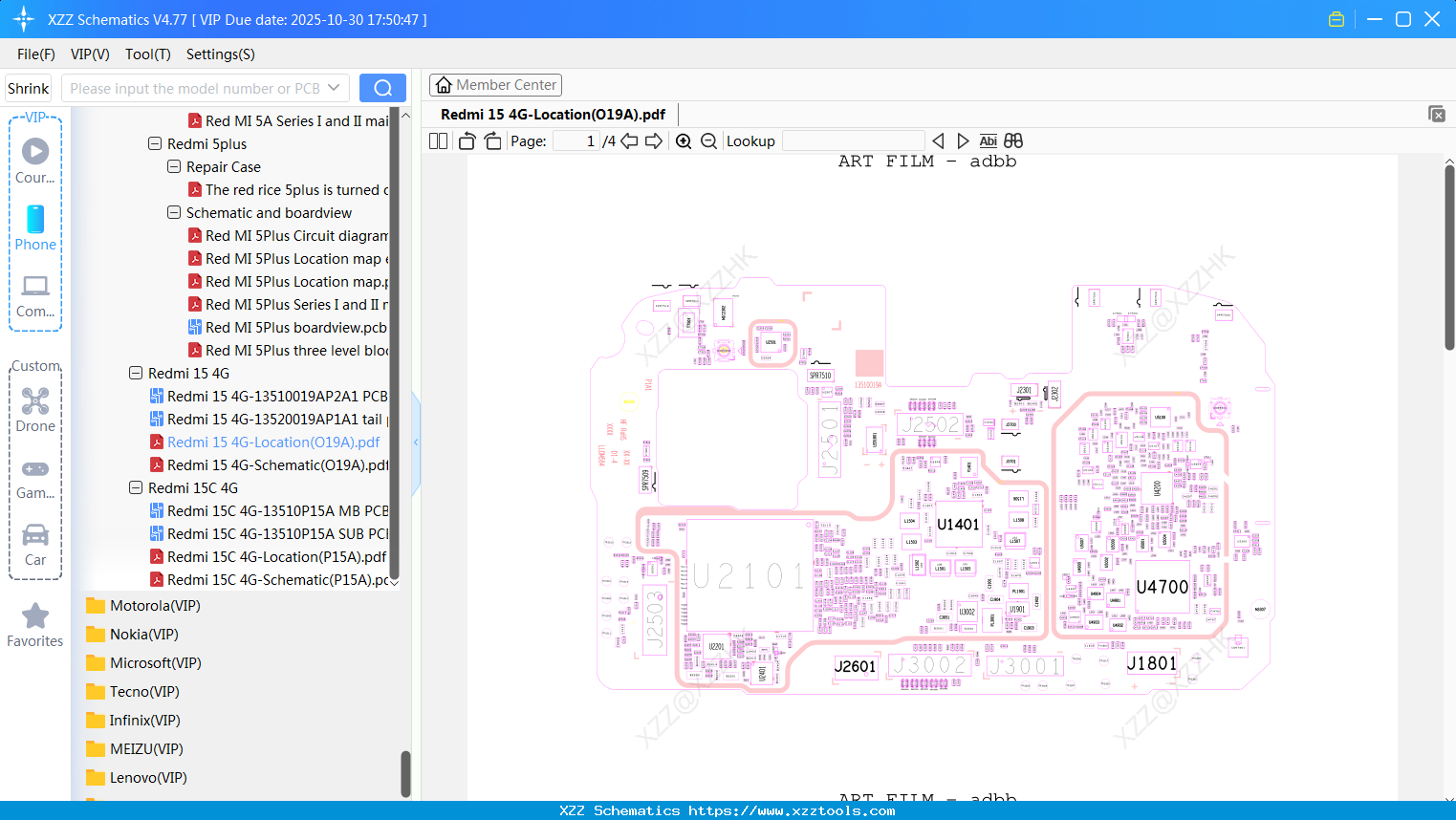Collapse the Schematic and boardview branch
This screenshot has height=820, width=1456.
(173, 212)
